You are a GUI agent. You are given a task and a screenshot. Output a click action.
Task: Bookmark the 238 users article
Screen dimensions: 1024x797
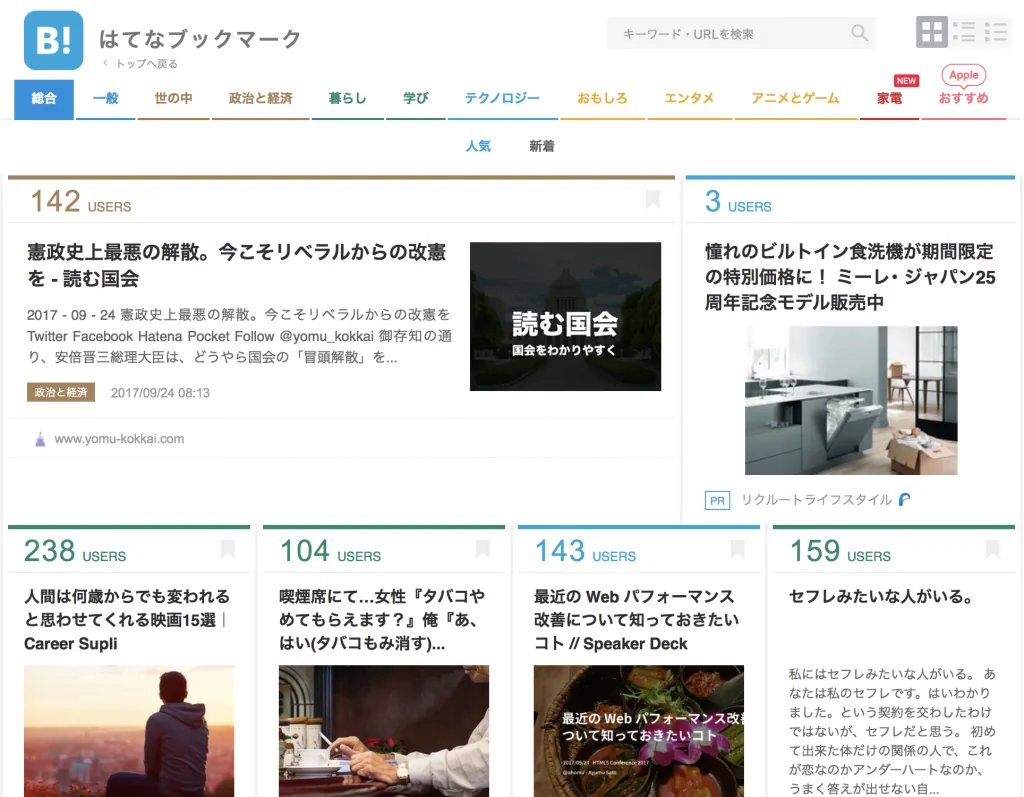click(227, 549)
